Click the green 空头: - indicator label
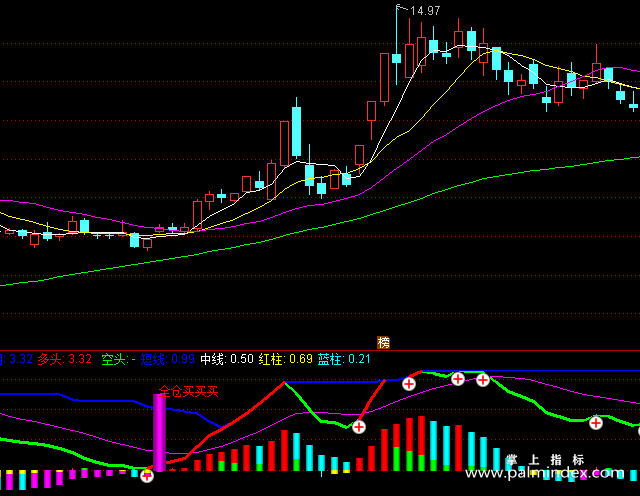 118,359
